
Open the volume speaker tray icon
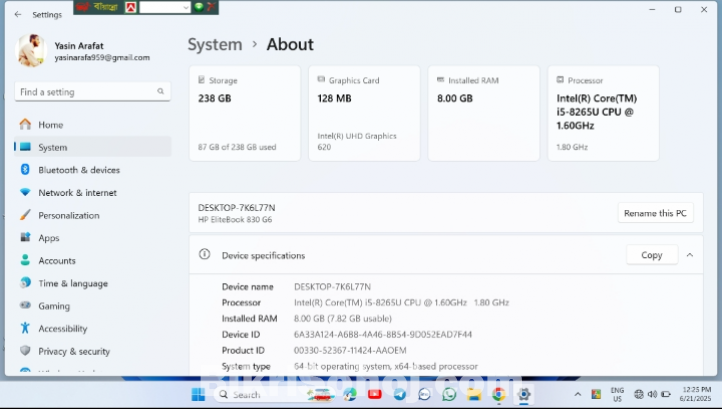point(652,394)
